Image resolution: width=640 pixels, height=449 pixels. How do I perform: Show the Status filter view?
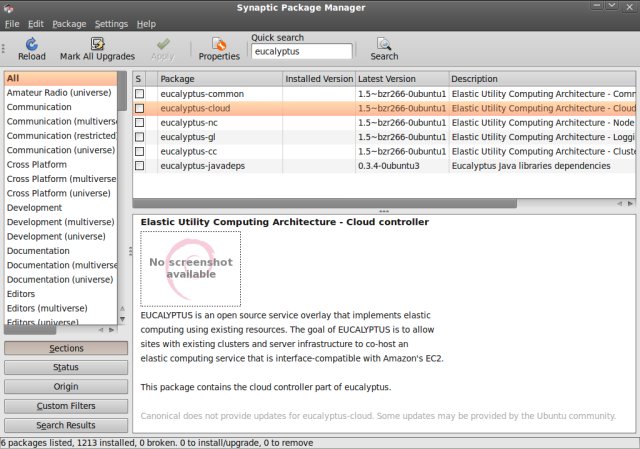pyautogui.click(x=66, y=367)
